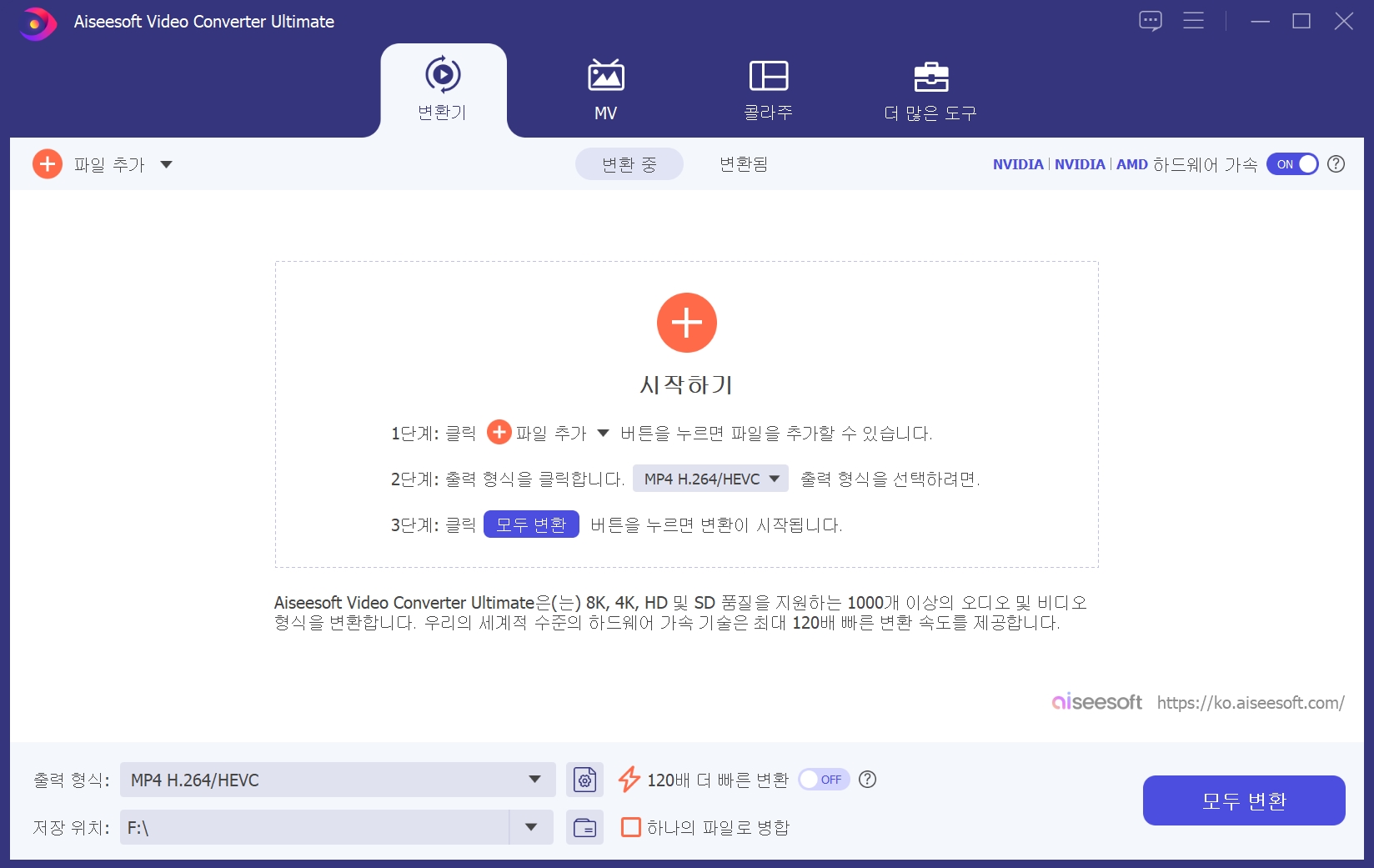1374x868 pixels.
Task: Turn off hardware acceleration ON switch
Action: pos(1292,164)
